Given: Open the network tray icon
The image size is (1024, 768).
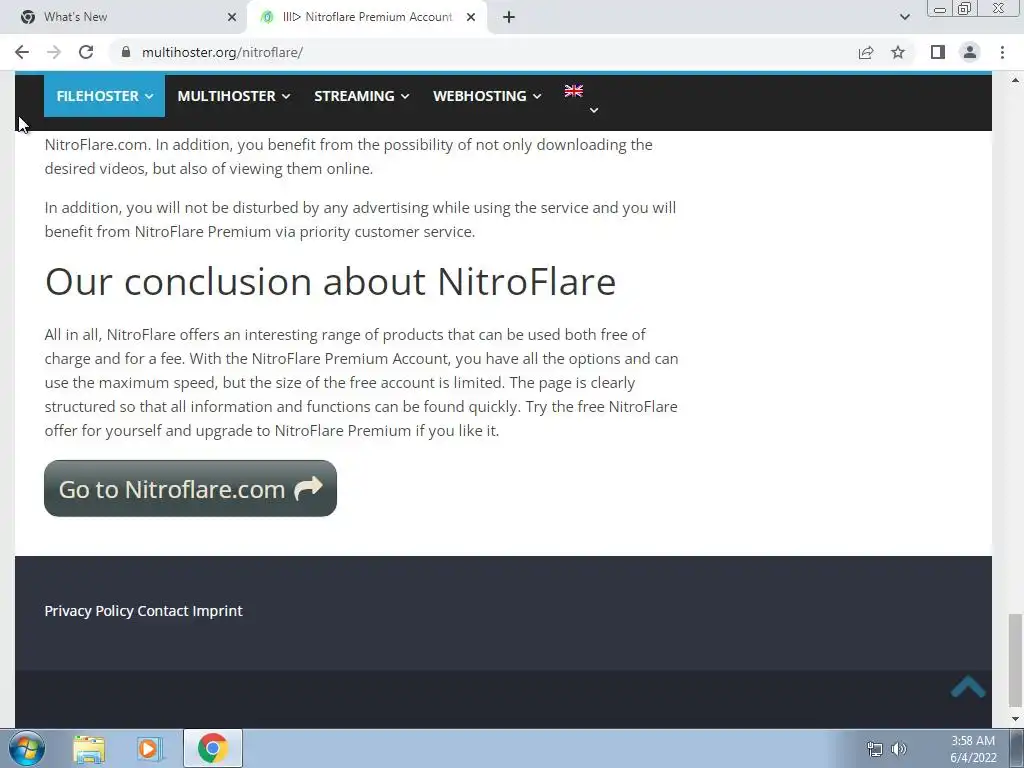Looking at the screenshot, I should (874, 749).
